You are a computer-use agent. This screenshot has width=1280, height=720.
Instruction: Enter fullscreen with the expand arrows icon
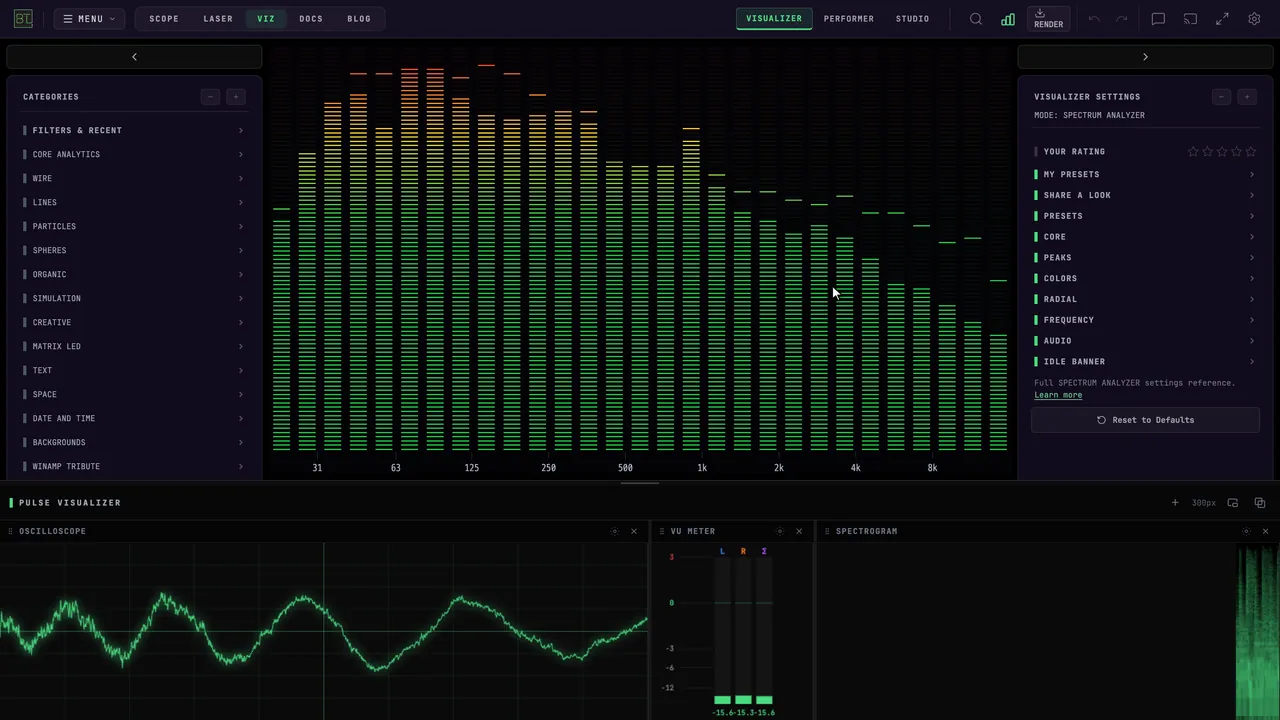coord(1222,19)
